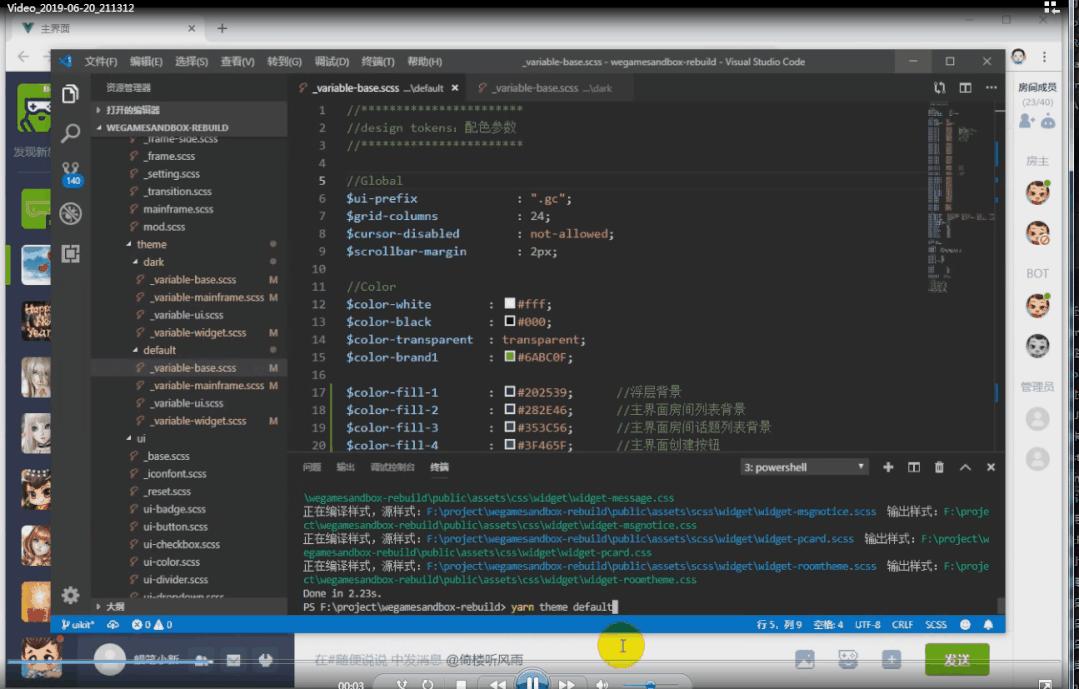Click the #6ABC0F green color swatch
The height and width of the screenshot is (689, 1079).
point(510,357)
